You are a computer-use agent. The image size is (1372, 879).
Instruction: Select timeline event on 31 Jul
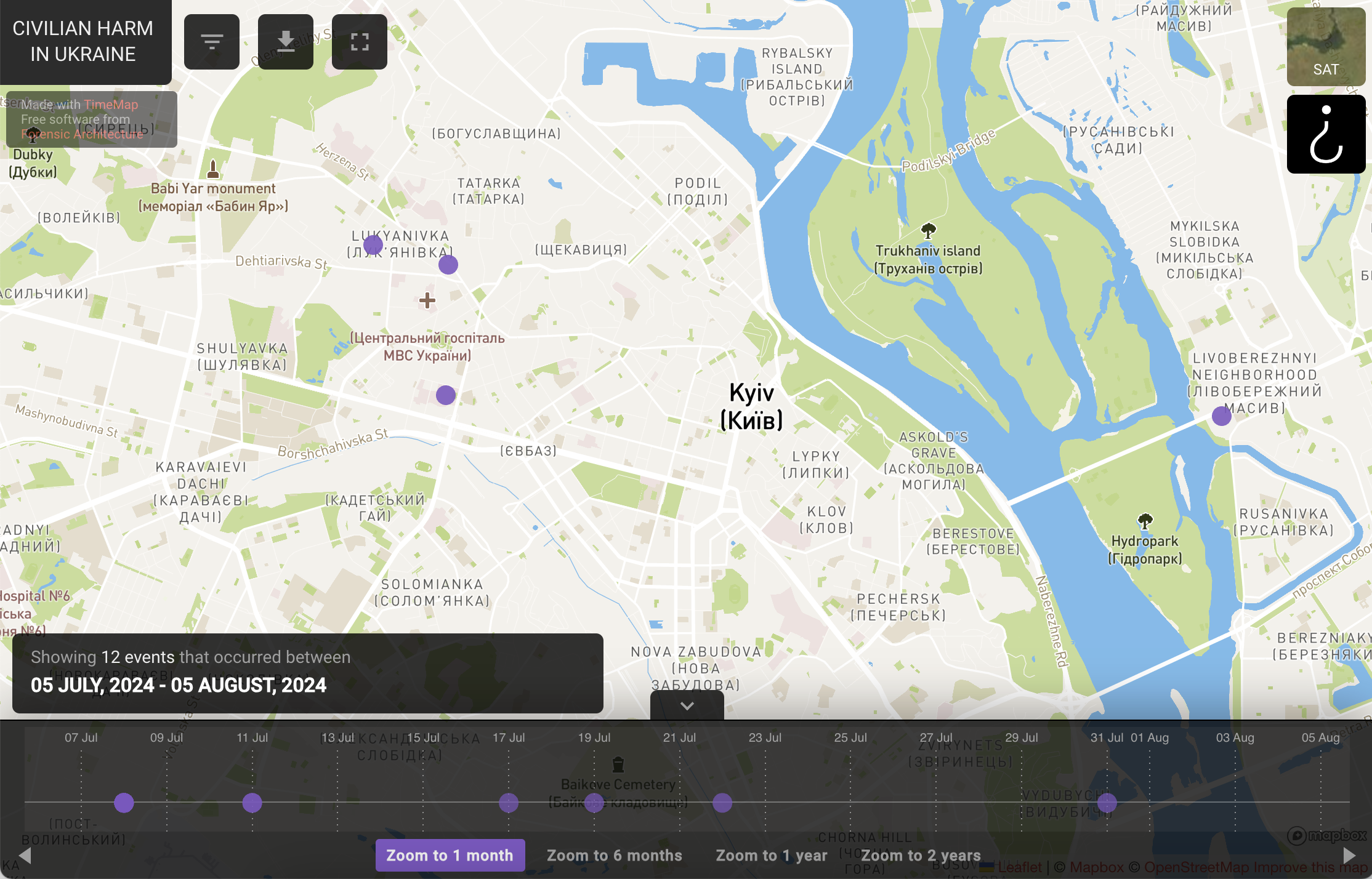(x=1107, y=803)
